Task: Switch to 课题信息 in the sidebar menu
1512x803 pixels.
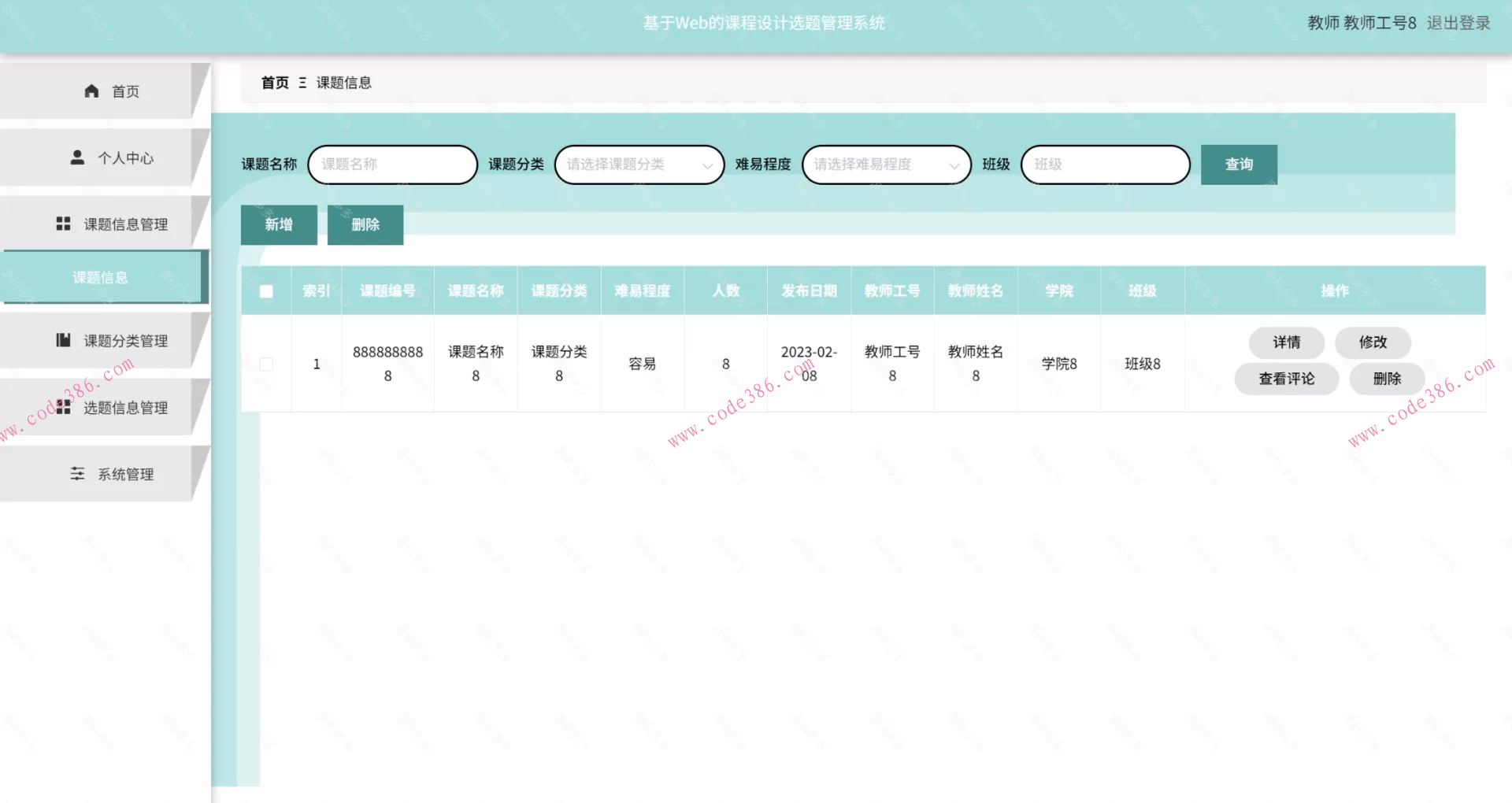Action: [x=99, y=277]
